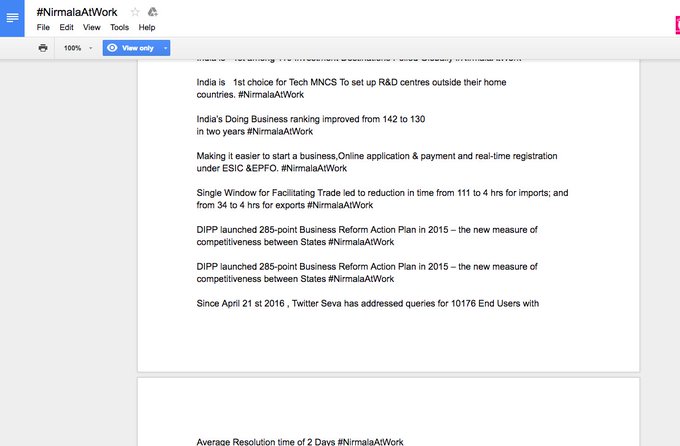Click the pink icon at top right
This screenshot has height=446, width=680.
(x=677, y=25)
